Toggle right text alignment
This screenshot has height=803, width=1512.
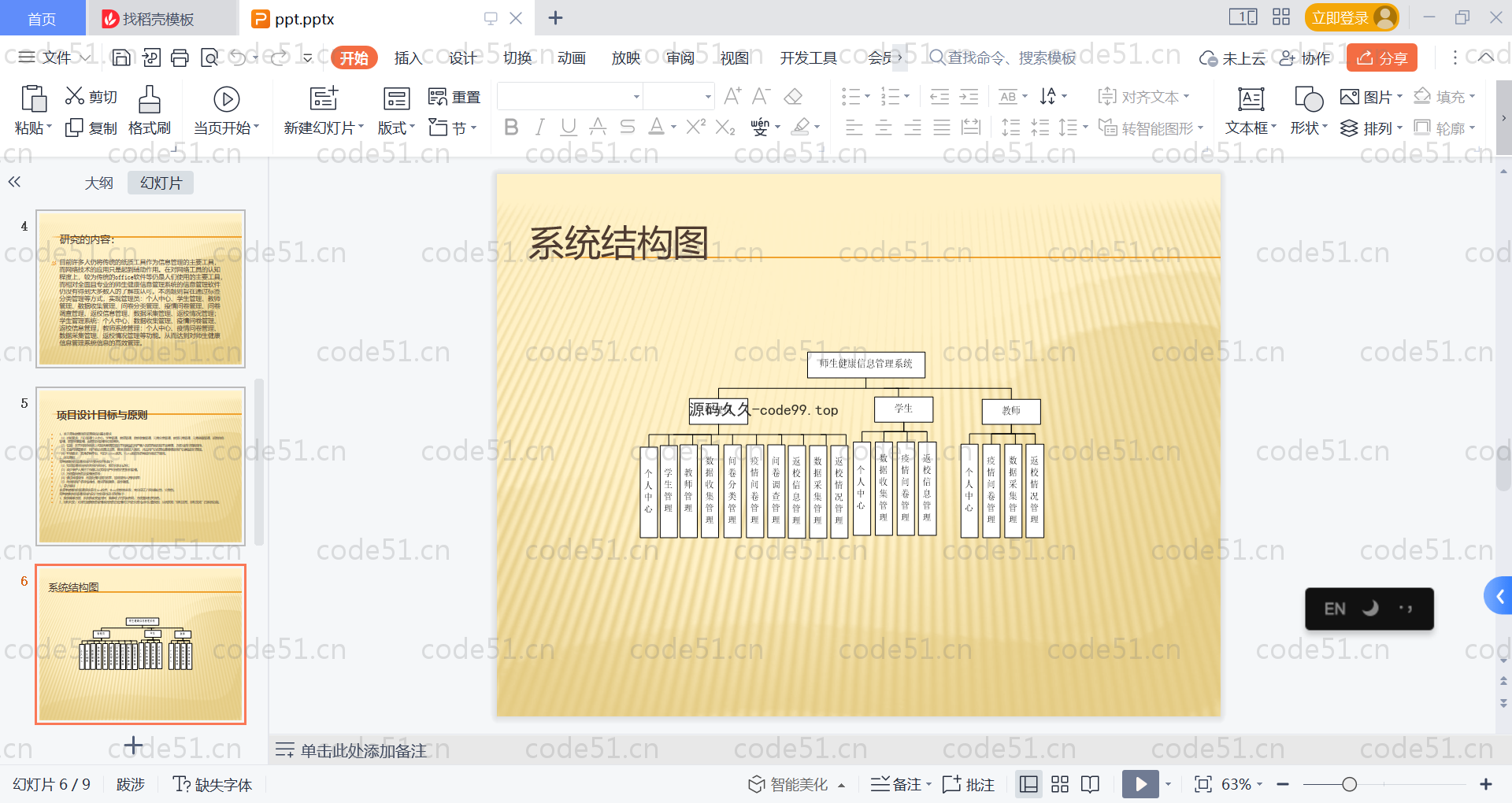913,127
